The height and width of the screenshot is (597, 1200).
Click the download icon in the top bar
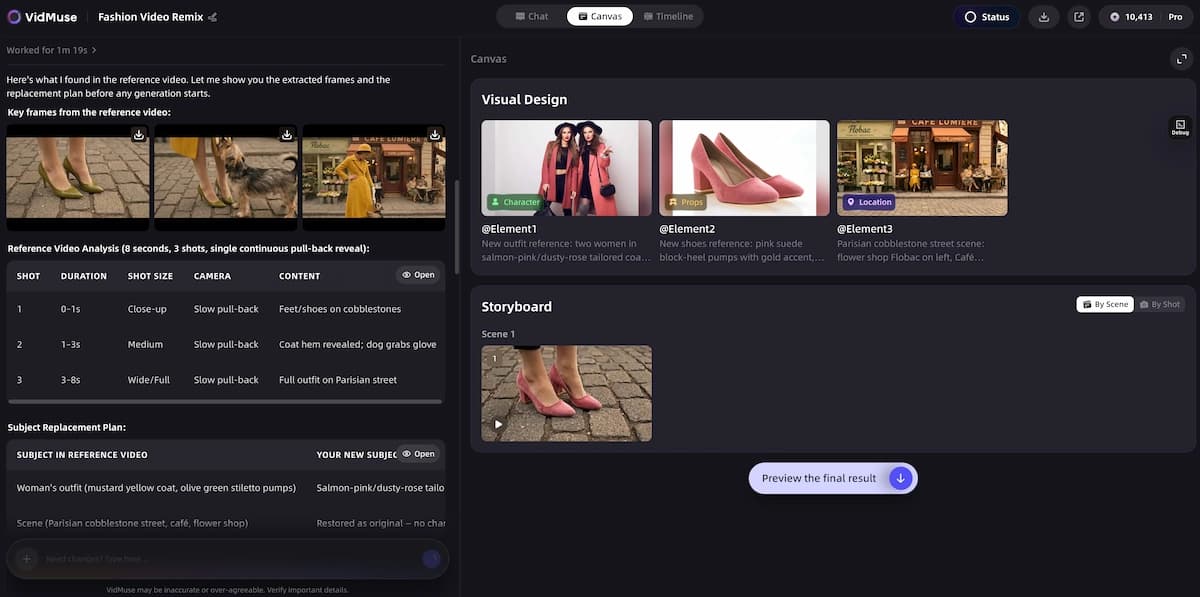(1044, 17)
